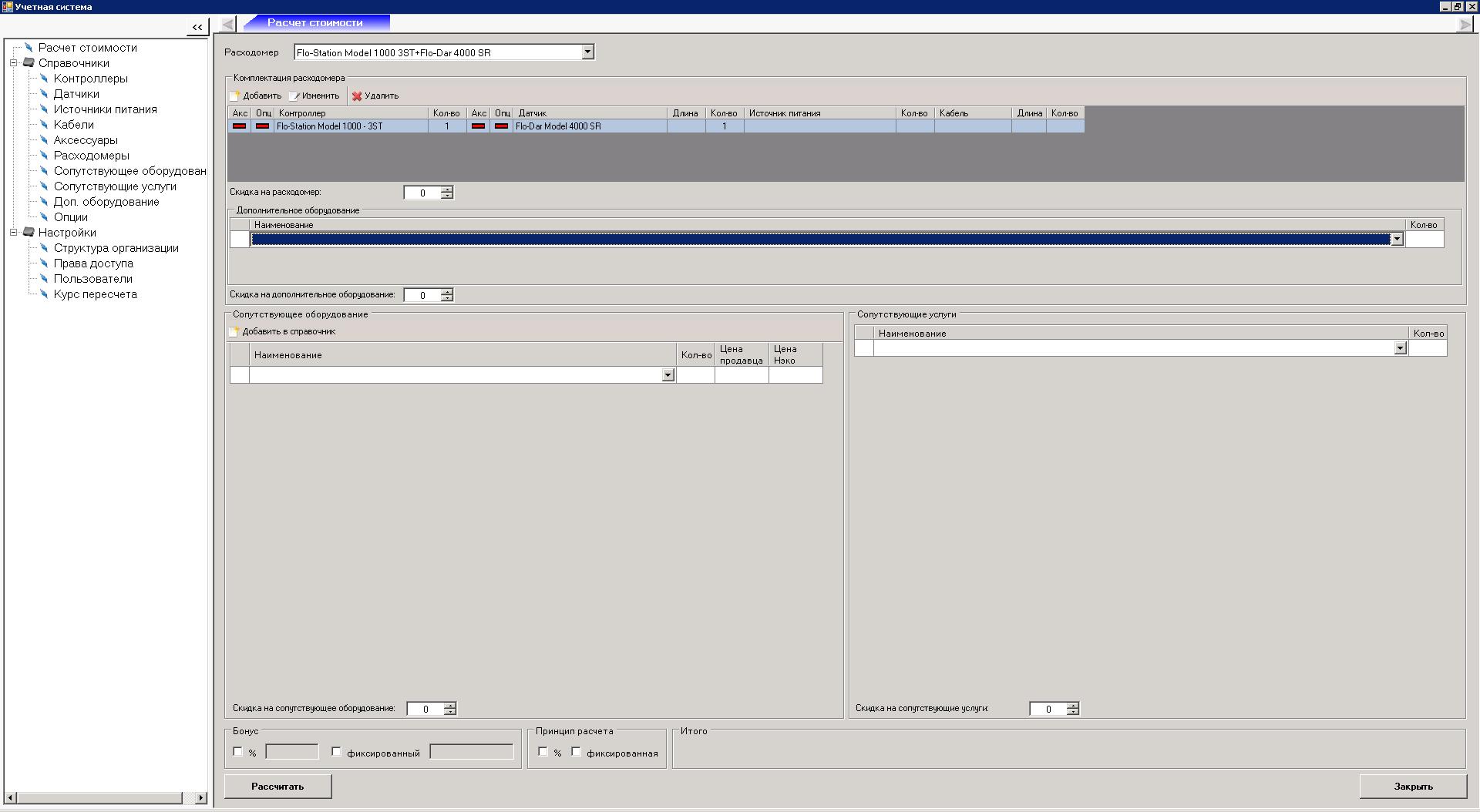The width and height of the screenshot is (1480, 812).
Task: Click Добавить в справочник icon
Action: [x=234, y=332]
